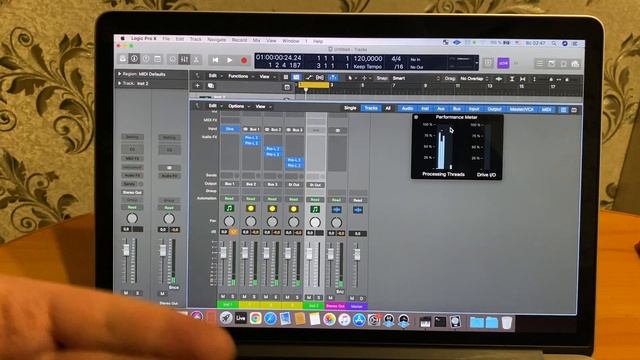This screenshot has width=640, height=360.
Task: Toggle the Bus channel filter button
Action: [x=456, y=109]
